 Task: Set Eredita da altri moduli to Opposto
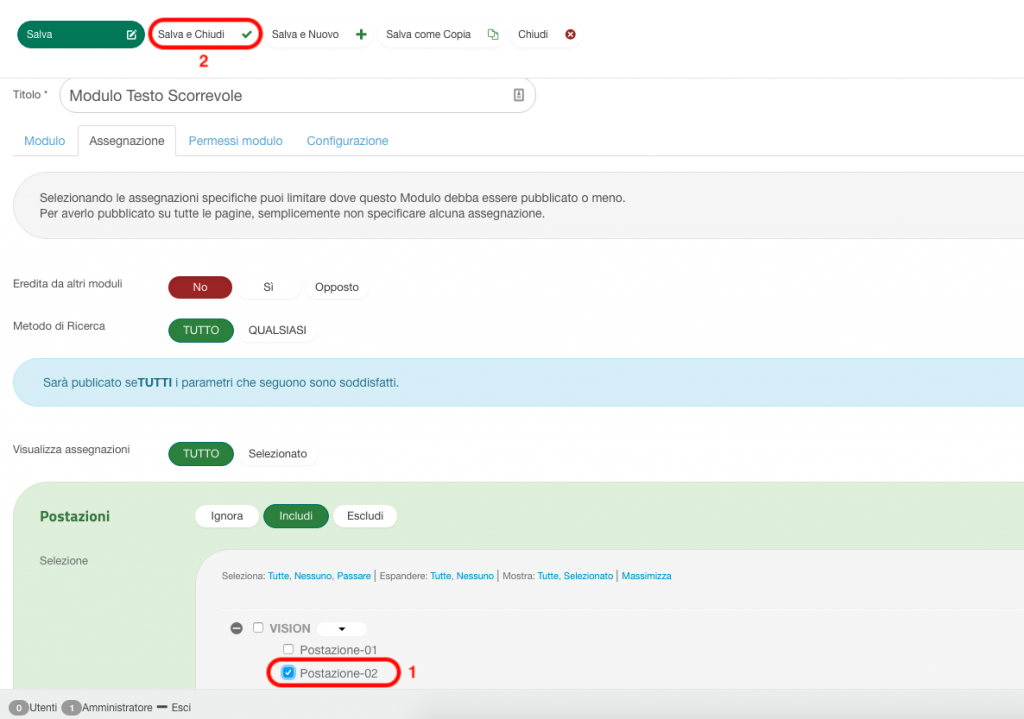[x=337, y=287]
